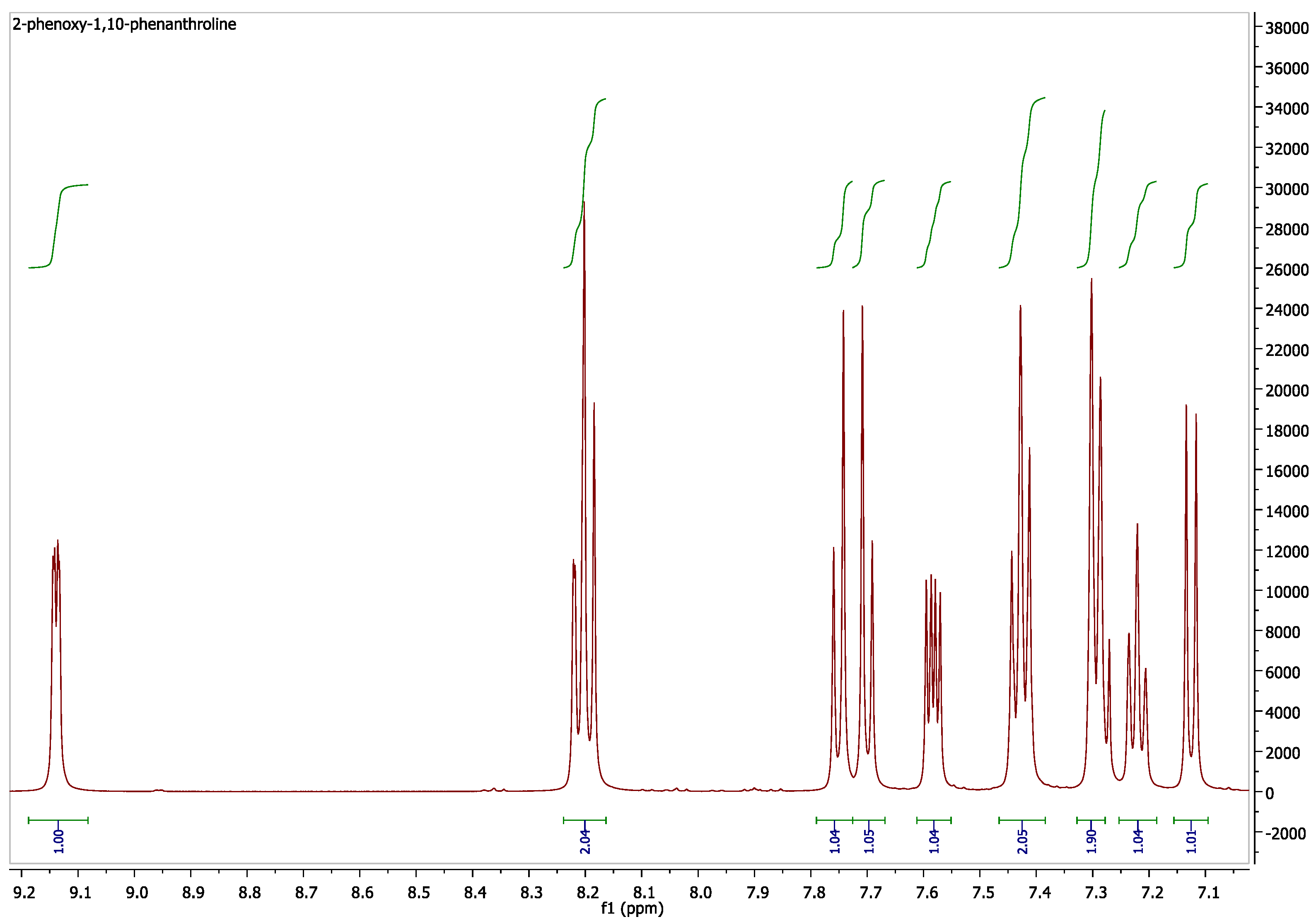Click the f1 (ppm) axis label
The image size is (1316, 924).
coord(632,909)
